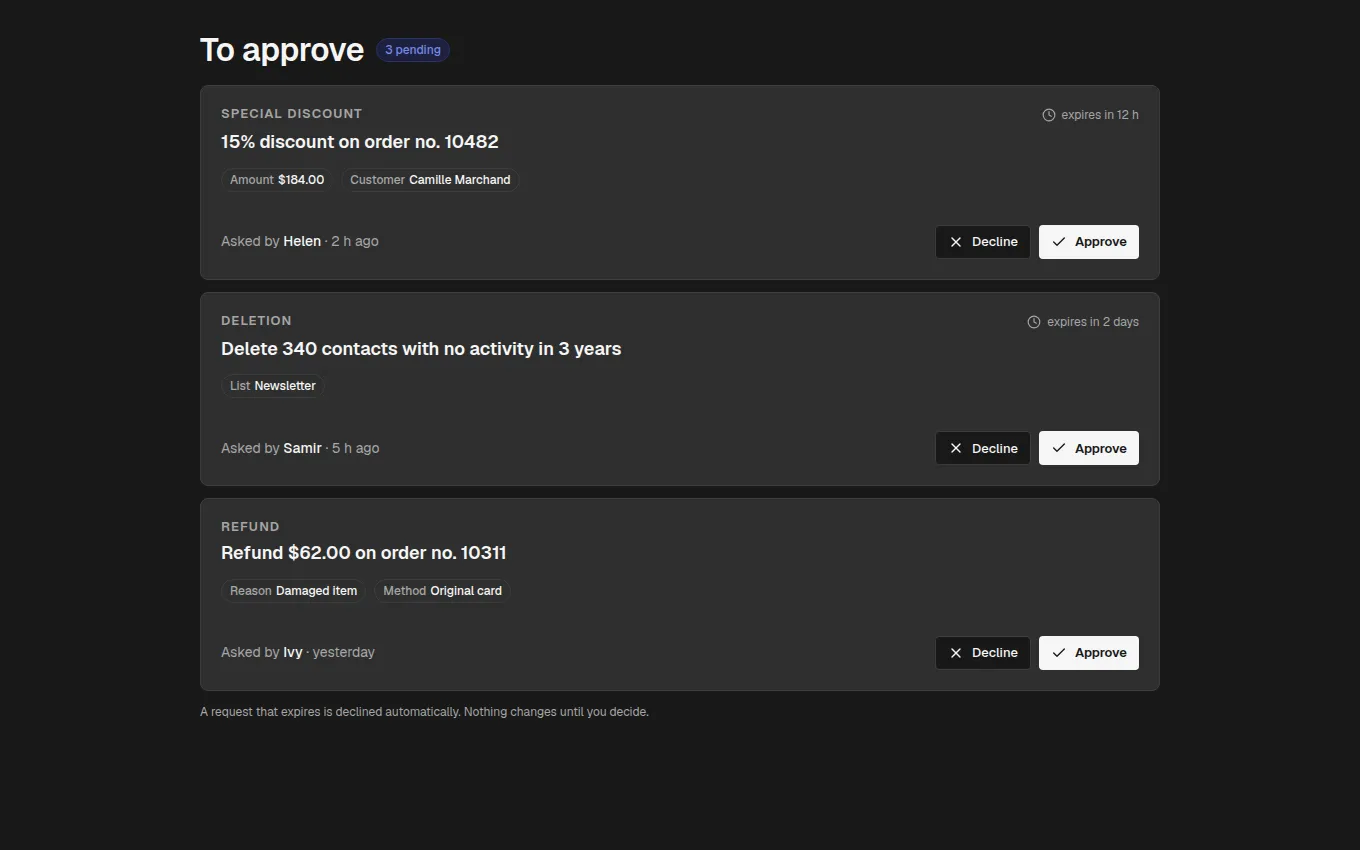The height and width of the screenshot is (850, 1360).
Task: Click the requester name 'Samir'
Action: click(x=302, y=448)
